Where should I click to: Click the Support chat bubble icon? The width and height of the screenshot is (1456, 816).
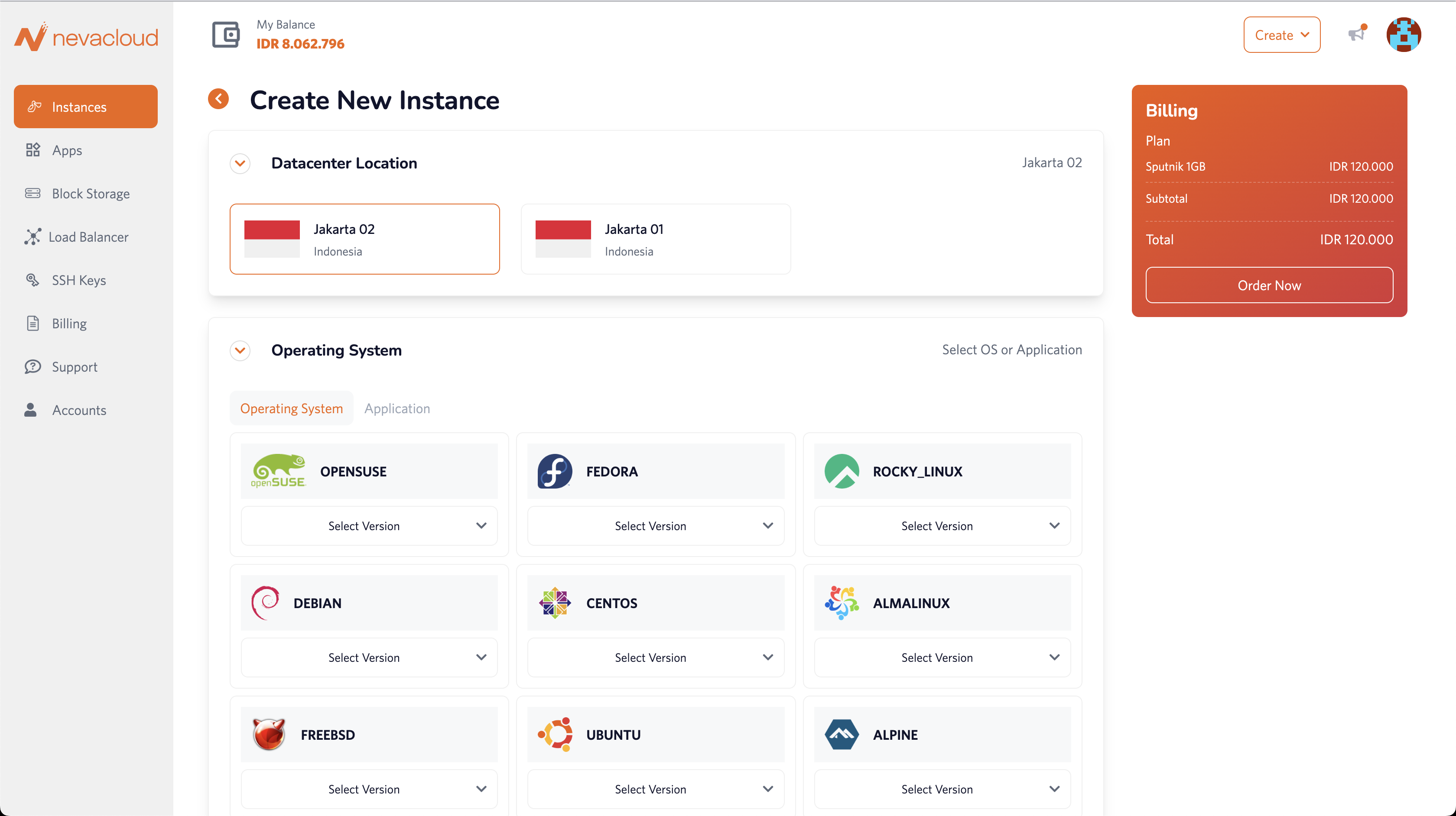tap(33, 367)
